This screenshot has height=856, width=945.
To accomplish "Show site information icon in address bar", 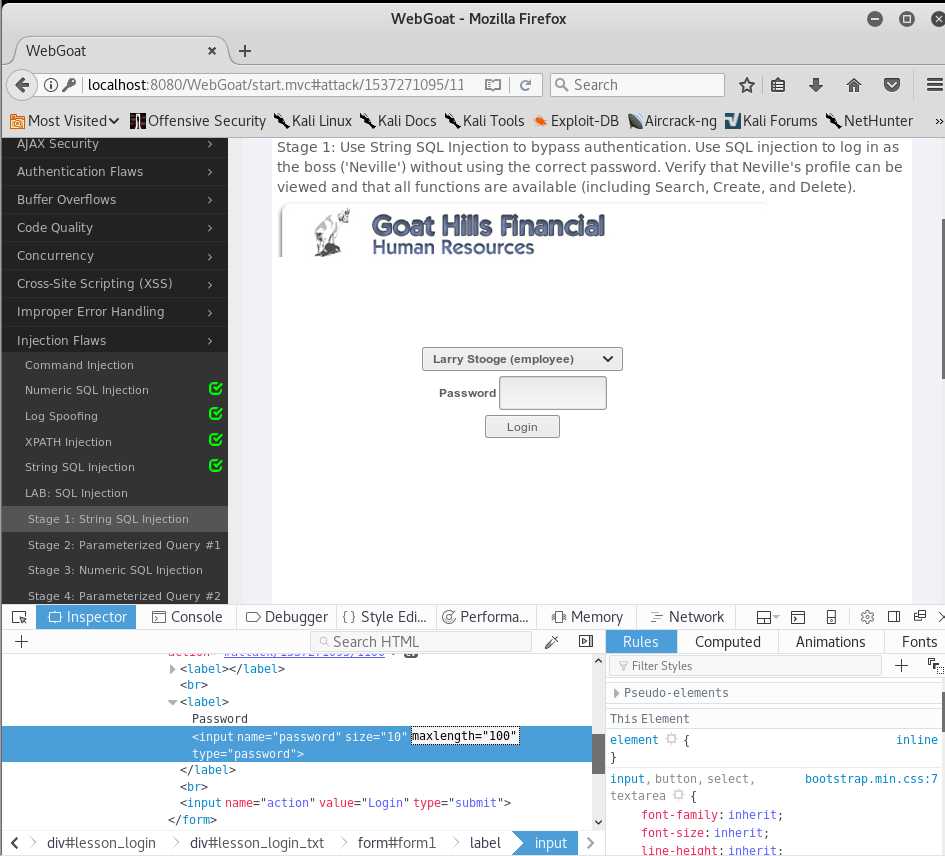I will point(51,85).
